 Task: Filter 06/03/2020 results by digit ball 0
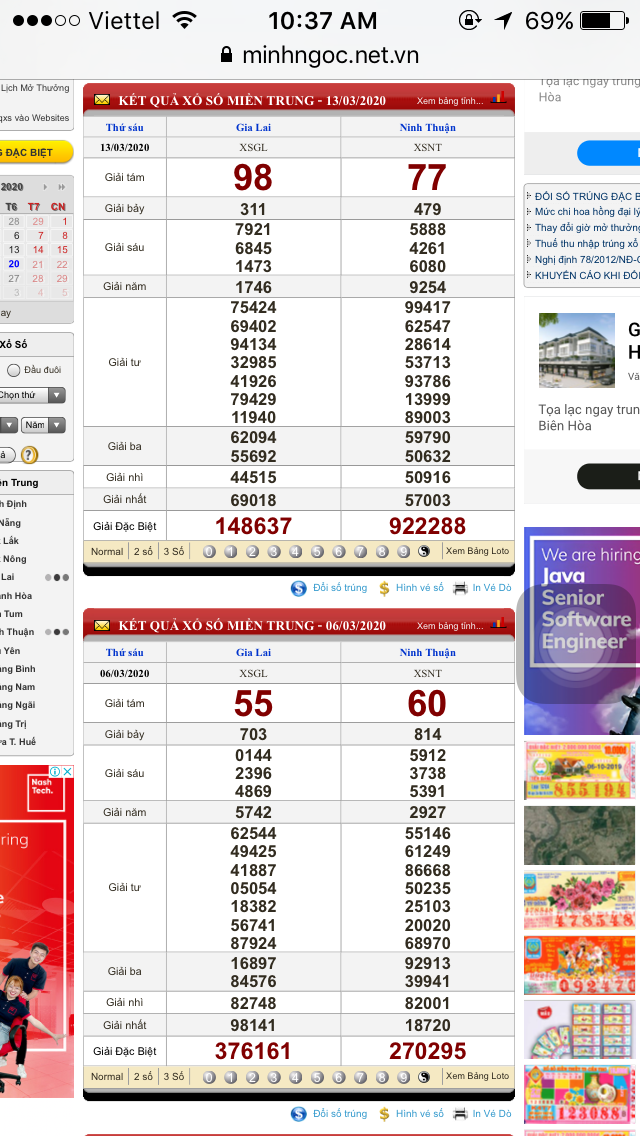[209, 1077]
